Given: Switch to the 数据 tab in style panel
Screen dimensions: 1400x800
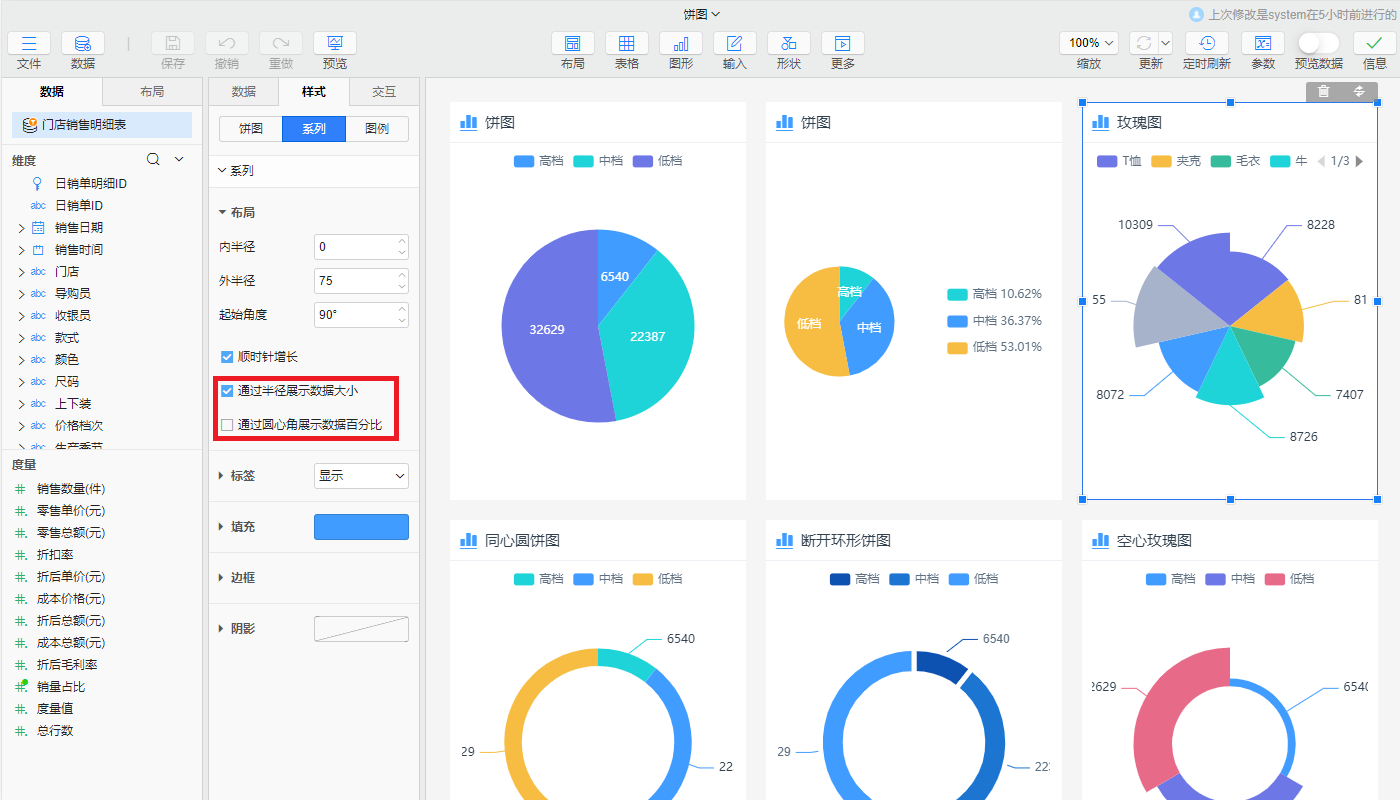Looking at the screenshot, I should (x=244, y=92).
